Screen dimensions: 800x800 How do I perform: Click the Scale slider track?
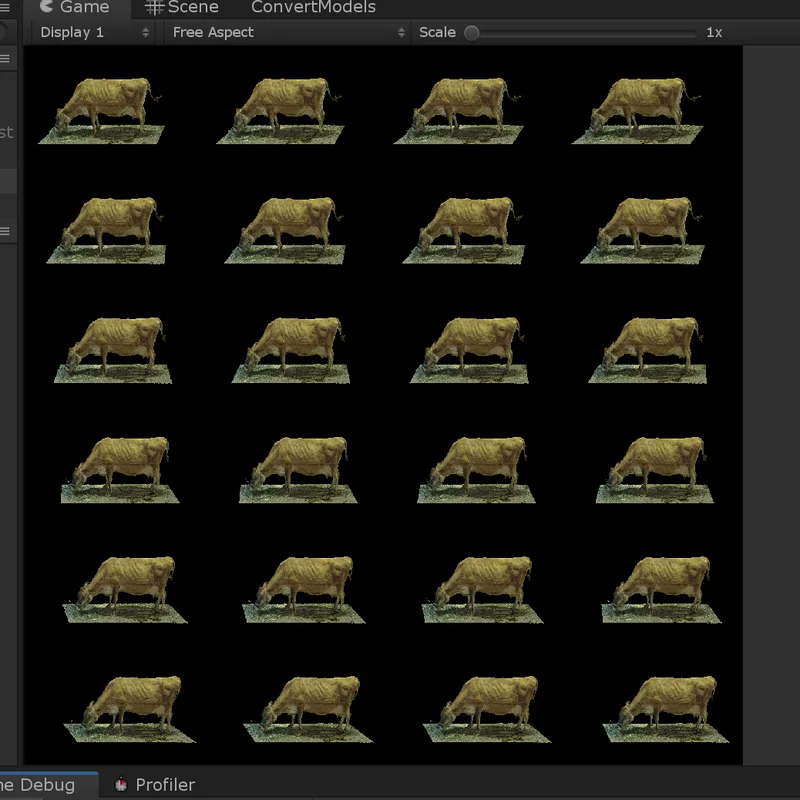click(x=581, y=34)
